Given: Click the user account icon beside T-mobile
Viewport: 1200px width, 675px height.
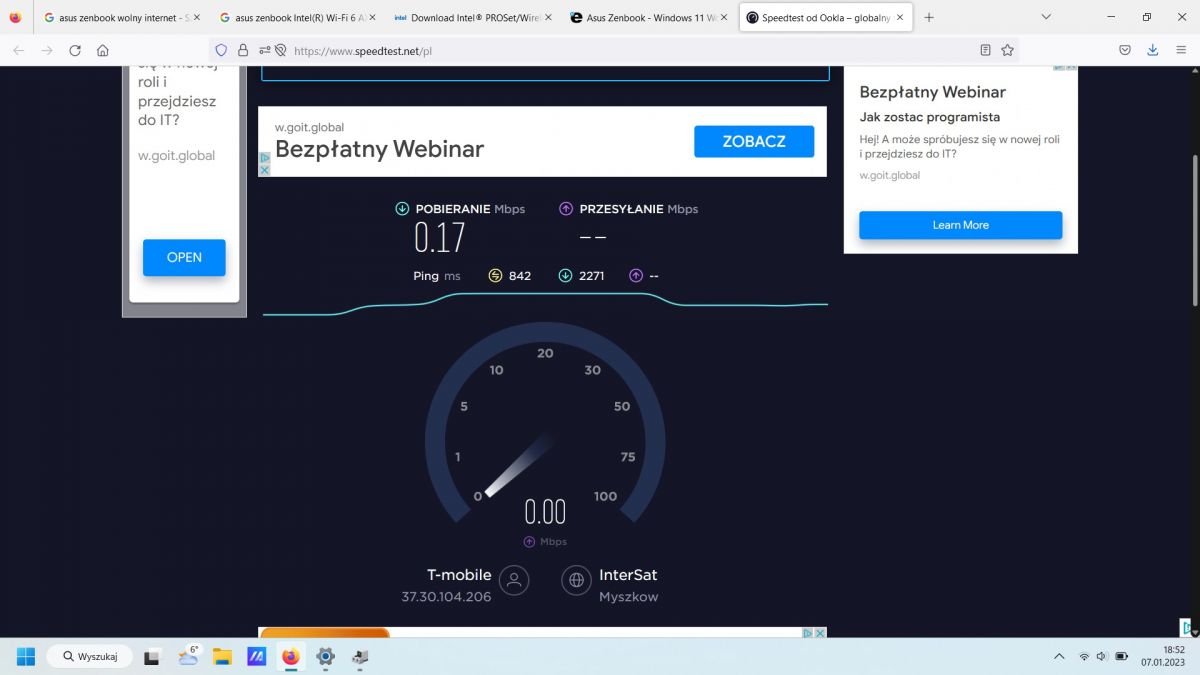Looking at the screenshot, I should [x=514, y=580].
